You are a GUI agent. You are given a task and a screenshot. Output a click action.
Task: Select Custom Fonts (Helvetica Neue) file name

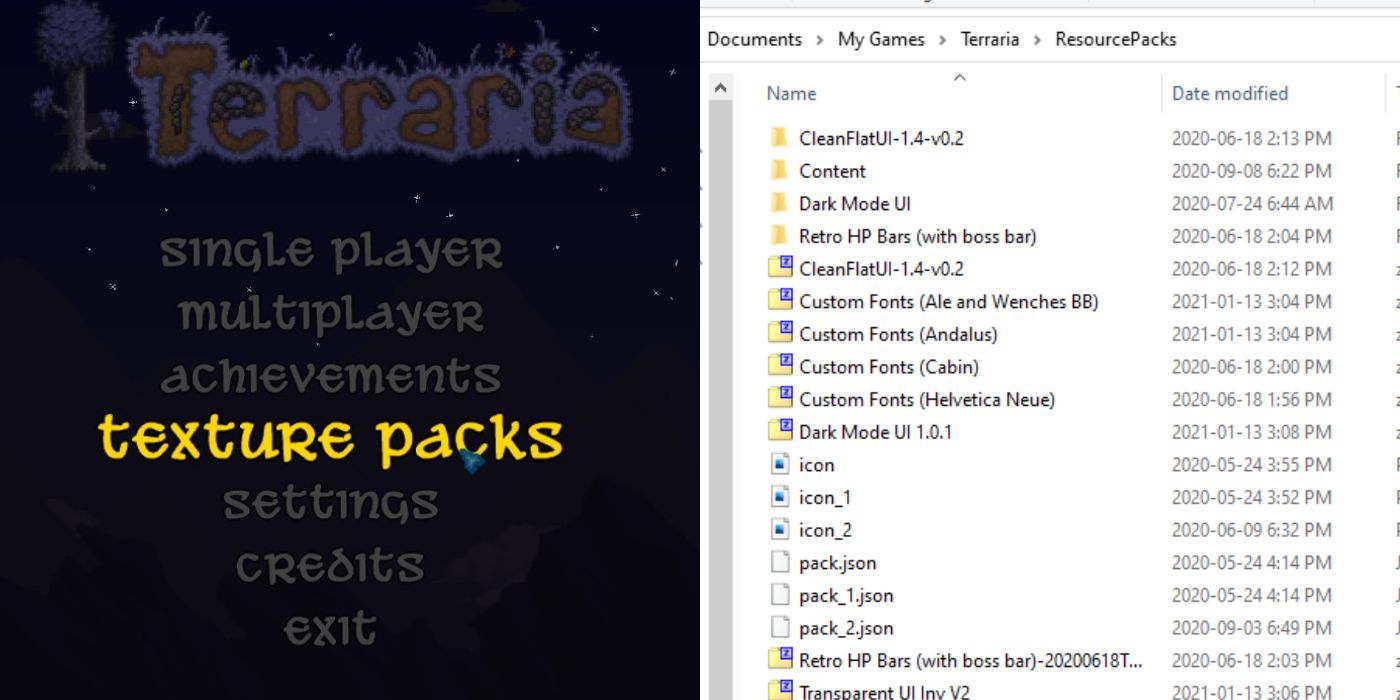927,399
